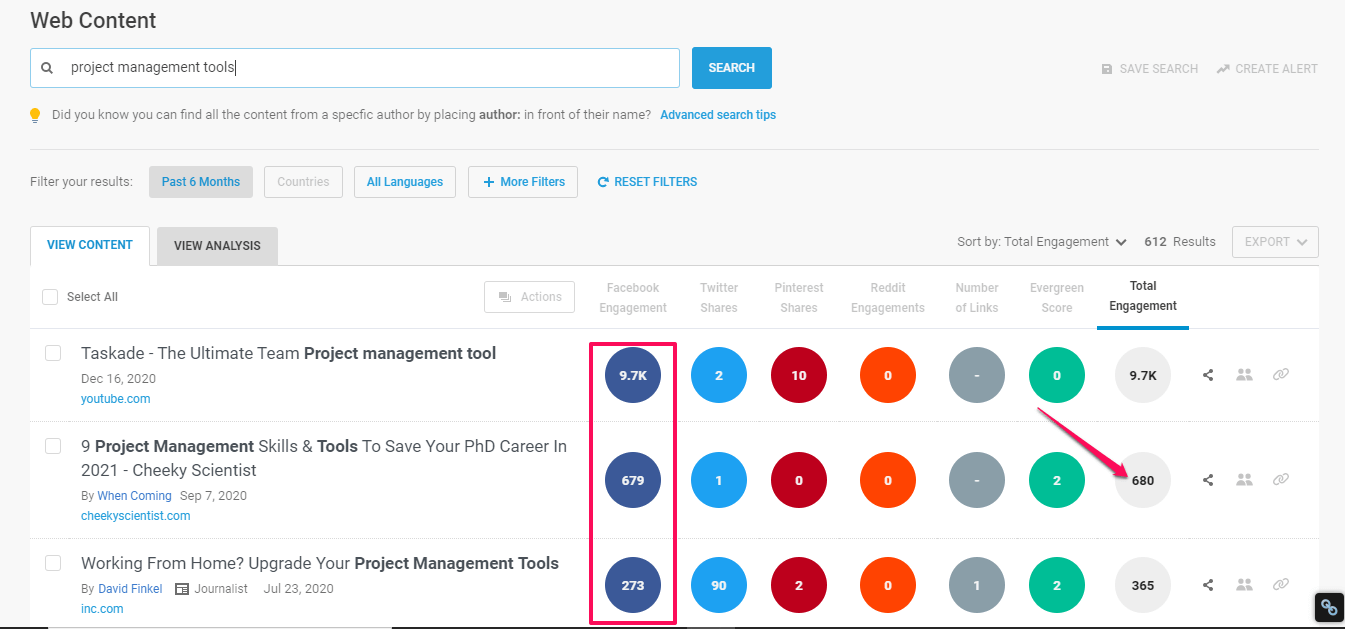
Task: Click the share icon for Taskade row
Action: pyautogui.click(x=1208, y=375)
